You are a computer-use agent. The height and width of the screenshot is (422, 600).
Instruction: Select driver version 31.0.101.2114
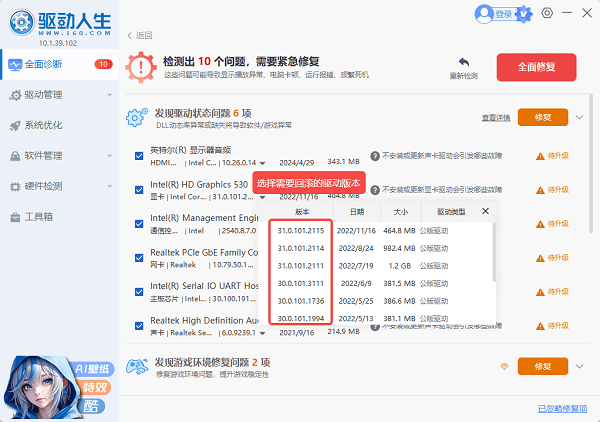pos(301,248)
